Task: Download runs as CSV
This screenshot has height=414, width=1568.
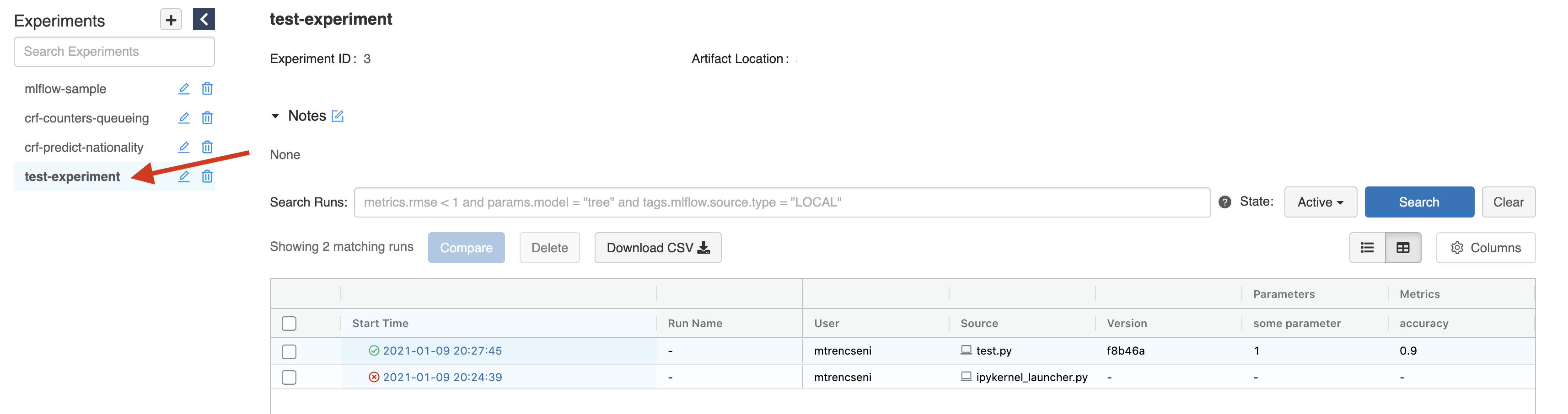Action: 658,248
